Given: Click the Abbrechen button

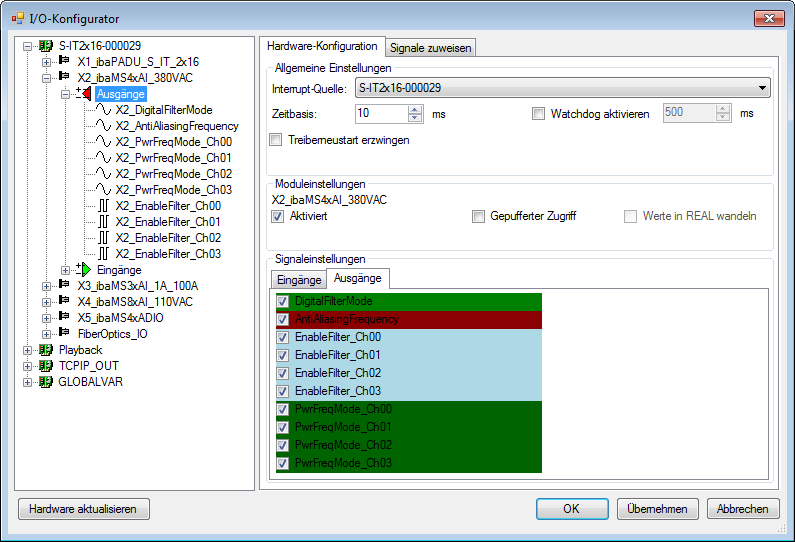Looking at the screenshot, I should click(x=743, y=509).
